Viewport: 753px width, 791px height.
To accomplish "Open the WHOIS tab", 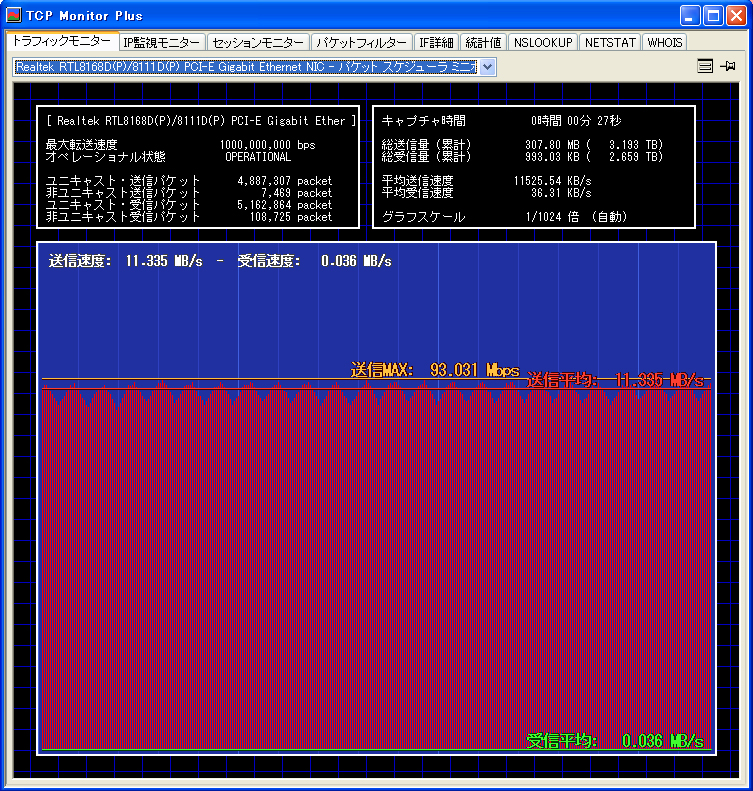I will coord(665,42).
